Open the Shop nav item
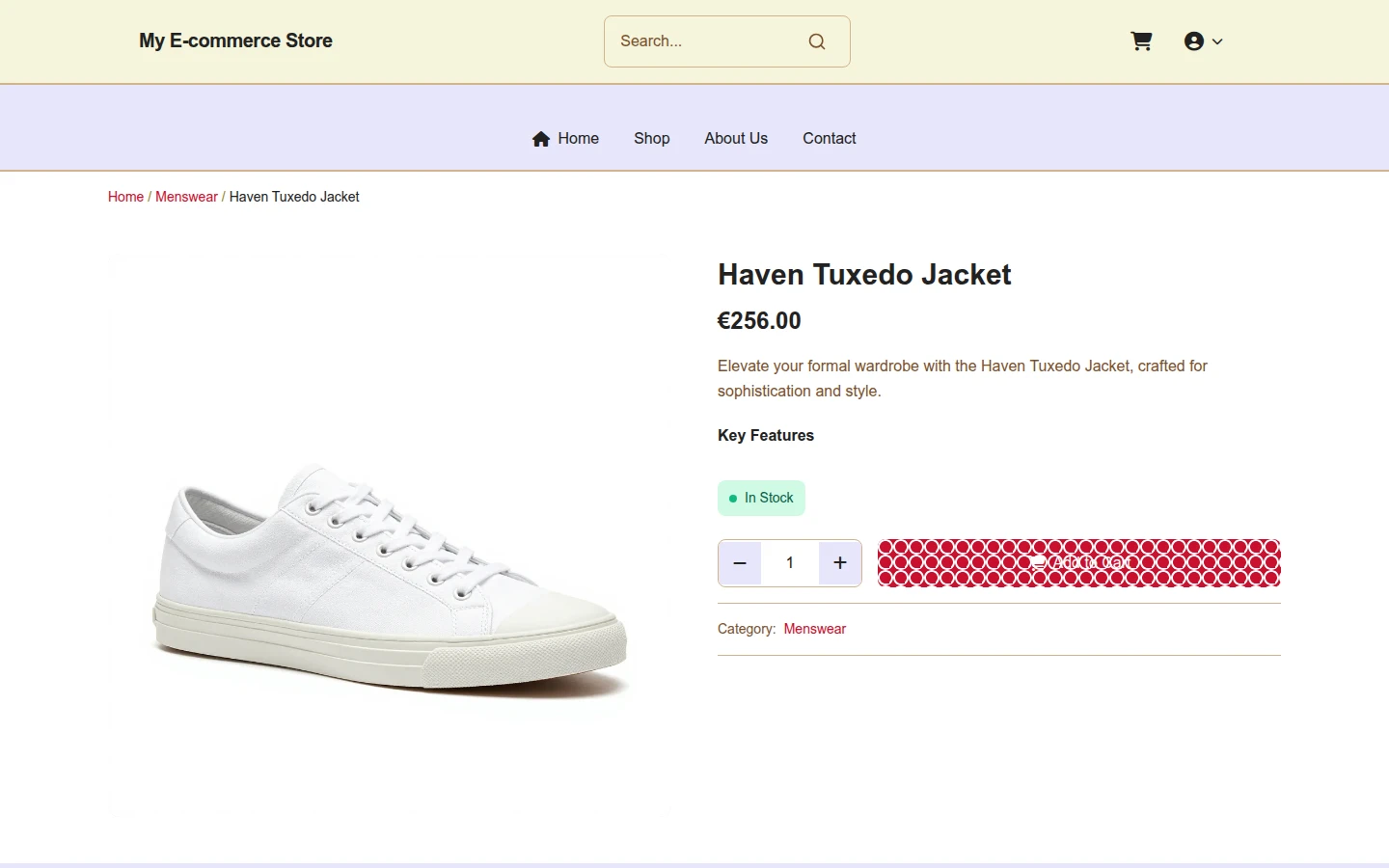 652,139
